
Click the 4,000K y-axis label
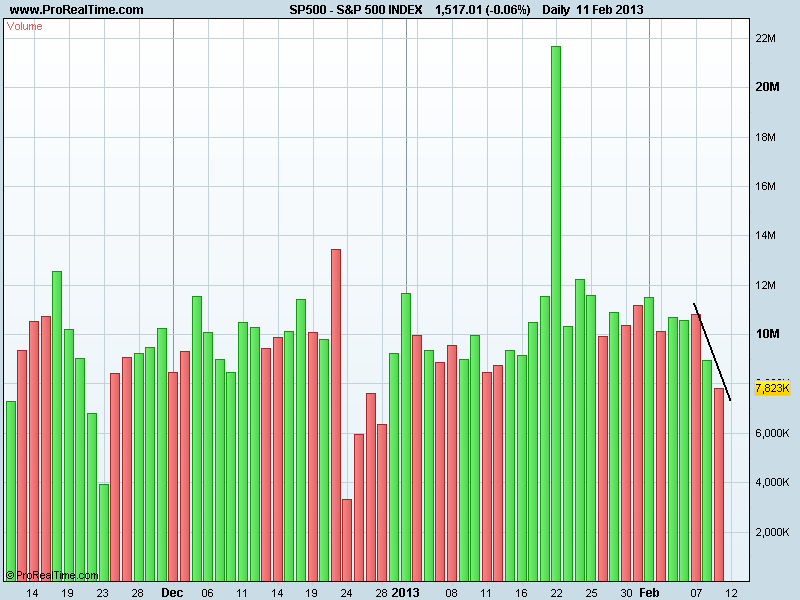coord(772,482)
